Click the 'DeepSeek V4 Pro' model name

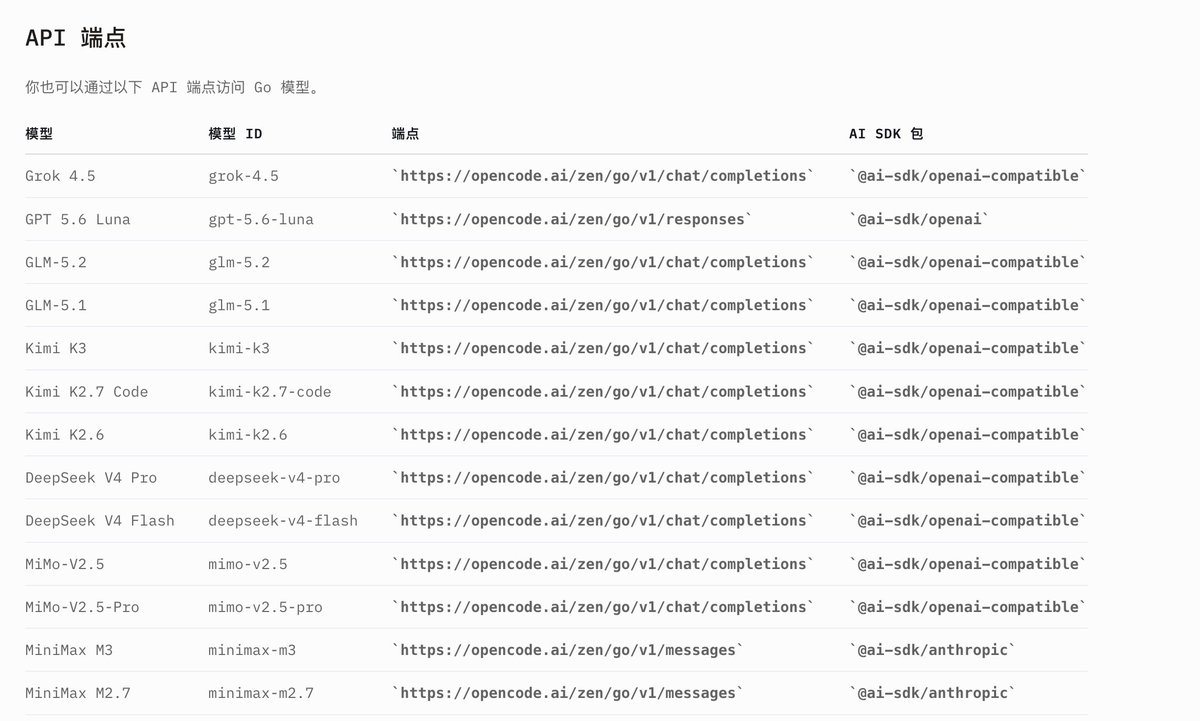click(91, 478)
